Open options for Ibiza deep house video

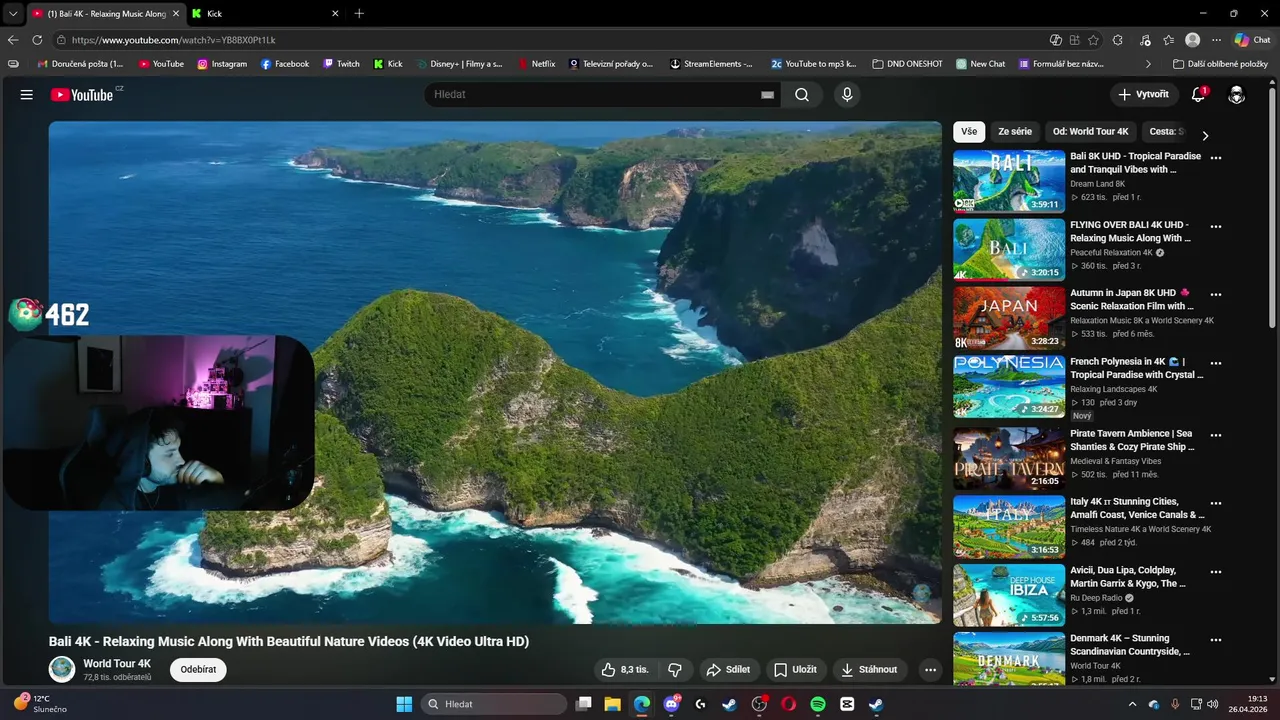(x=1216, y=572)
